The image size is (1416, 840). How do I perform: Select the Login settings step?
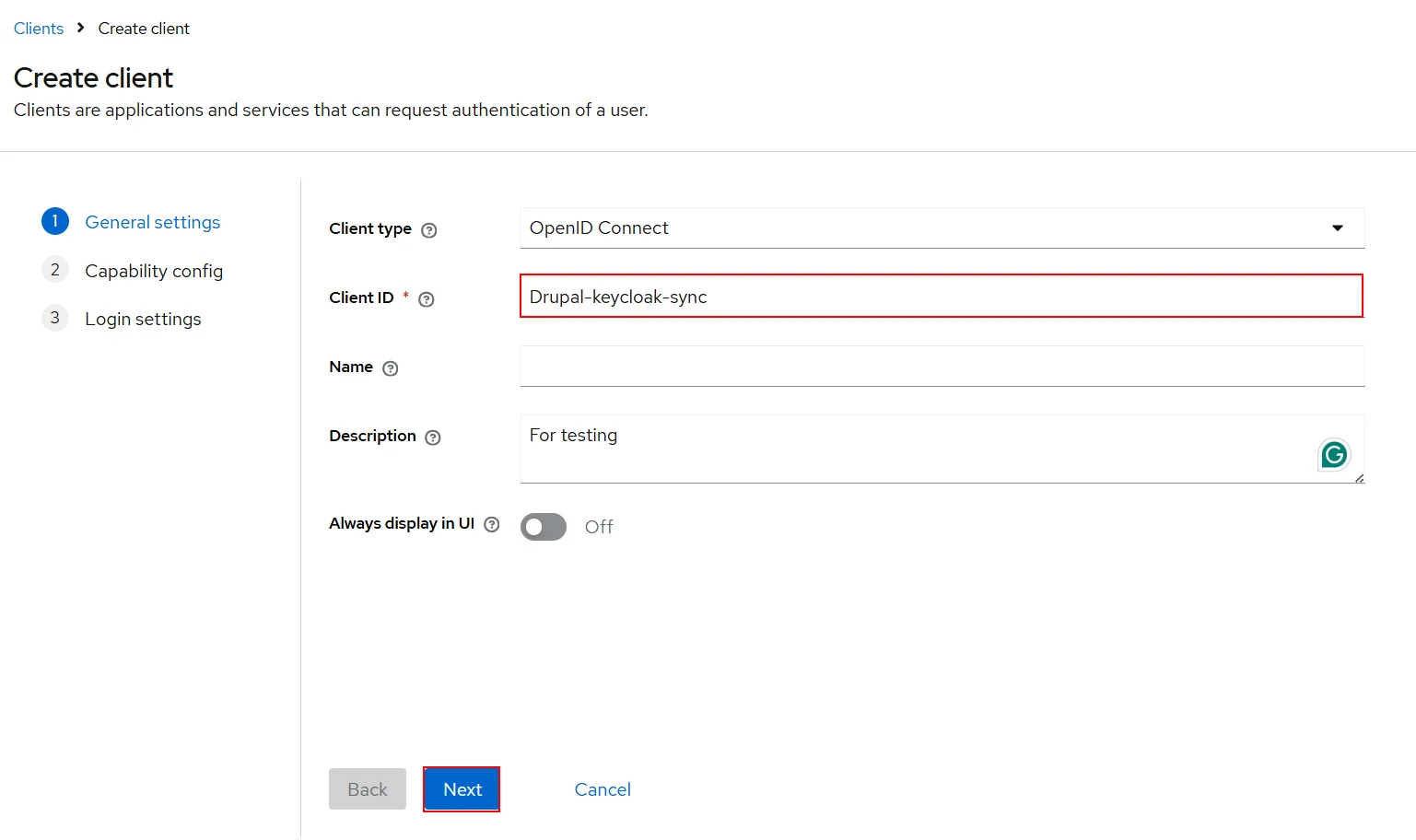[143, 318]
